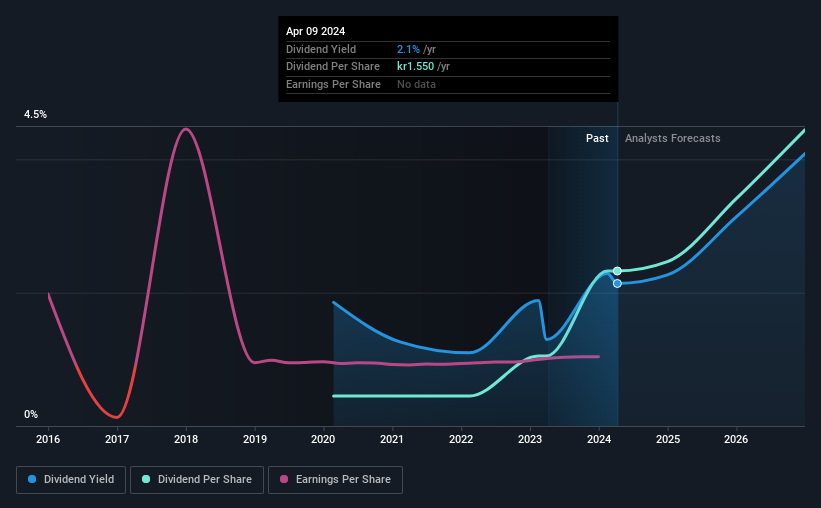Click the earnings peak at 2018

[x=185, y=129]
